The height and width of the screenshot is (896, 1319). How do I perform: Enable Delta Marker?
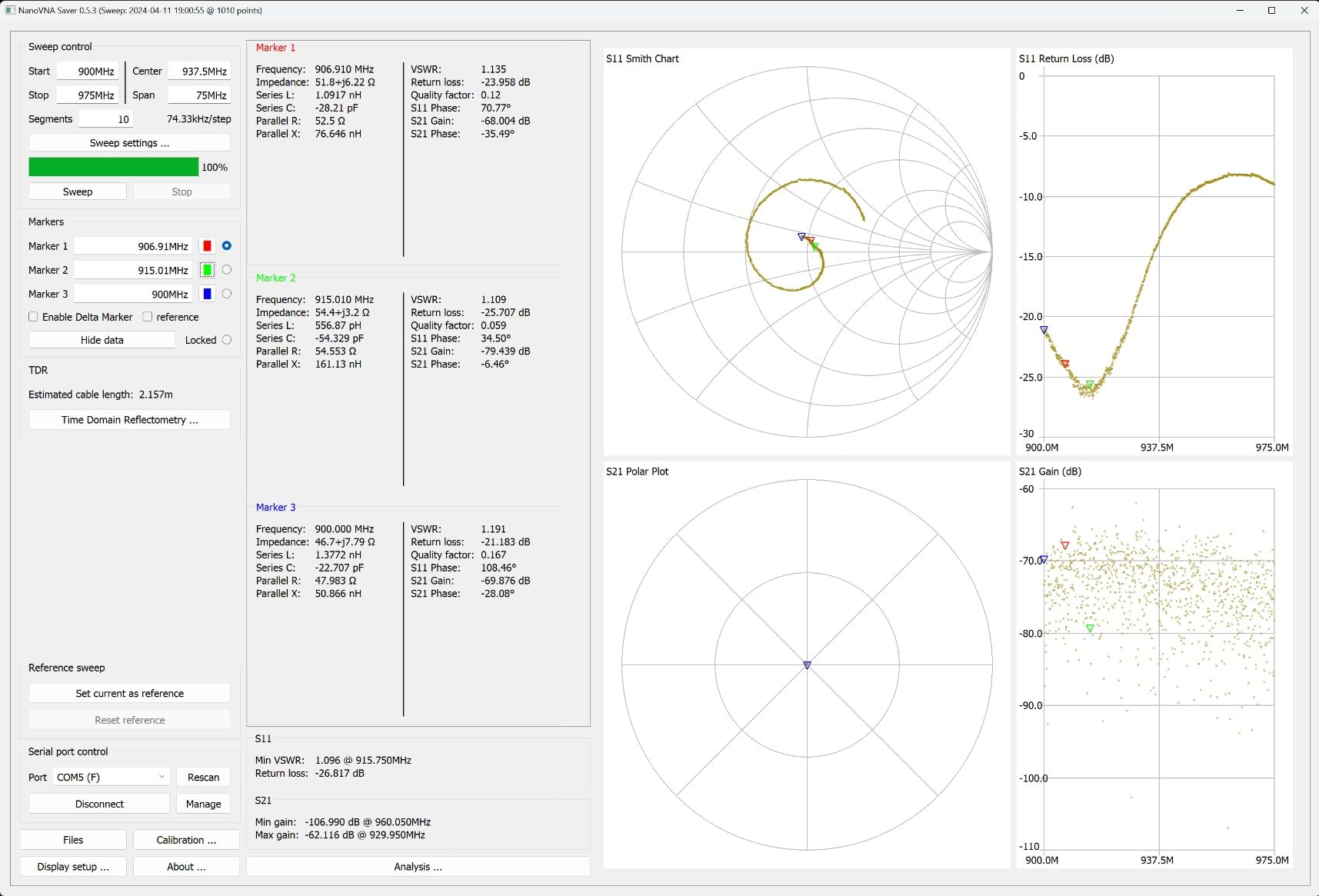pyautogui.click(x=33, y=316)
